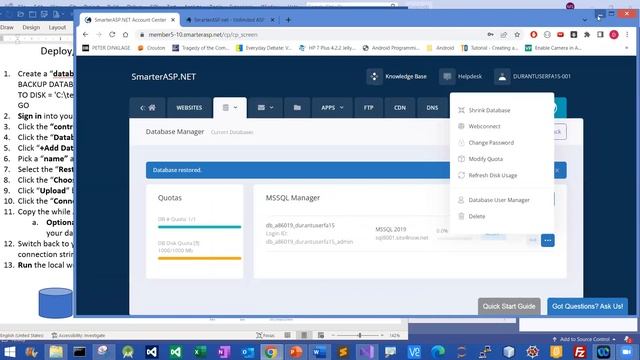Open the Knowledge Base link
Viewport: 640px width, 360px height.
click(x=397, y=76)
